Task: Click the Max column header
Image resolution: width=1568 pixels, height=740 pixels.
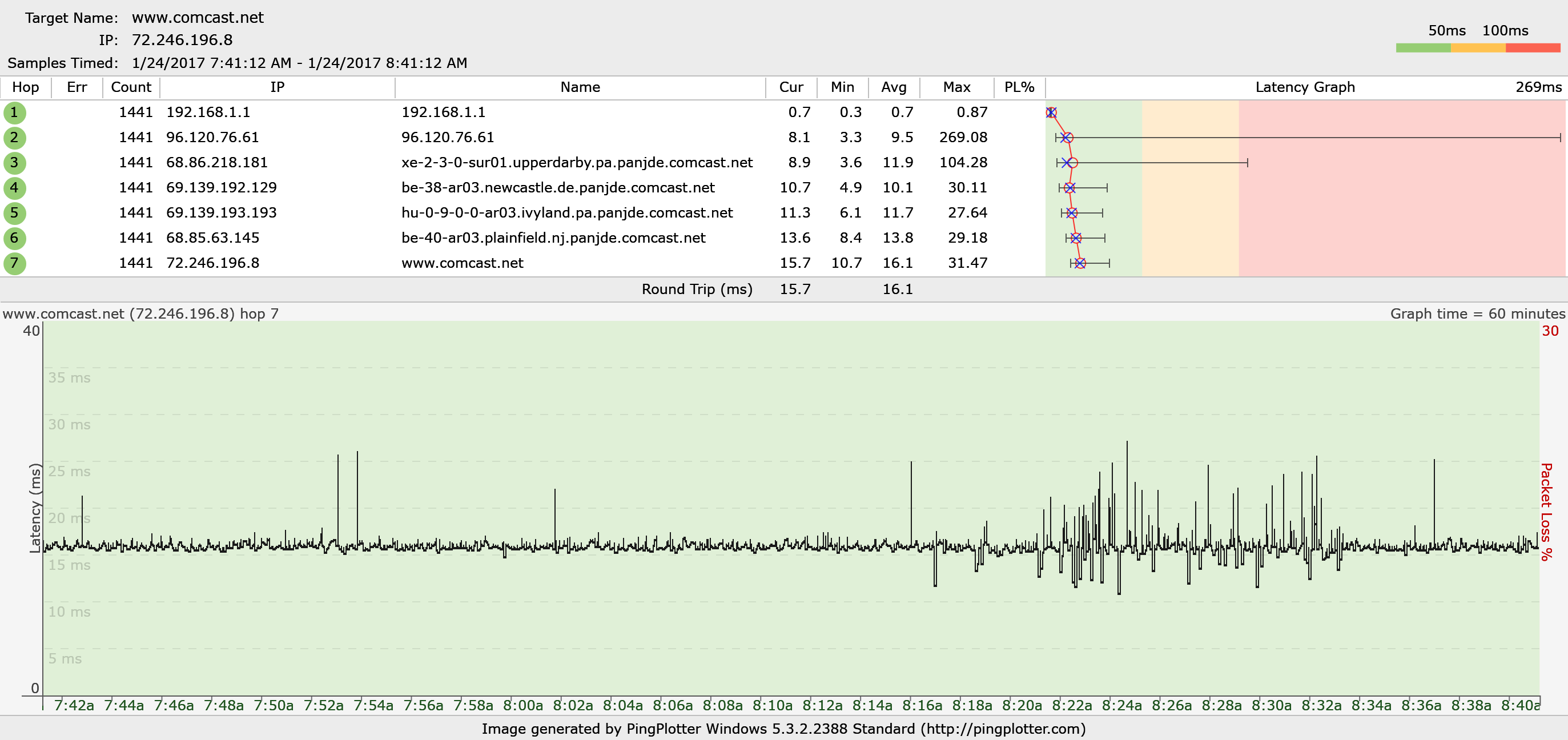Action: [956, 87]
